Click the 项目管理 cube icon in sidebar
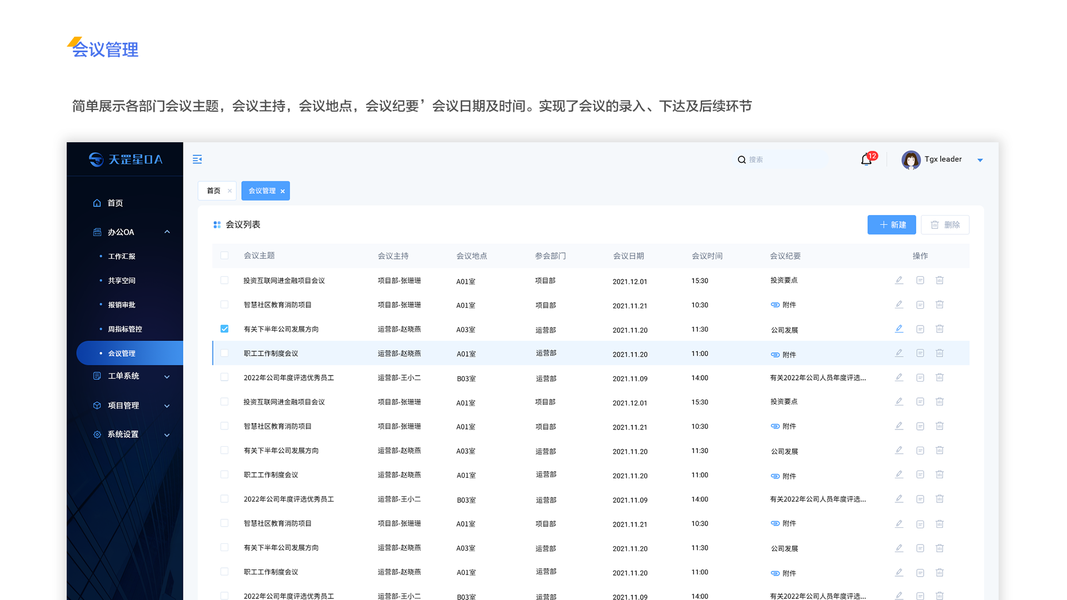 click(97, 405)
